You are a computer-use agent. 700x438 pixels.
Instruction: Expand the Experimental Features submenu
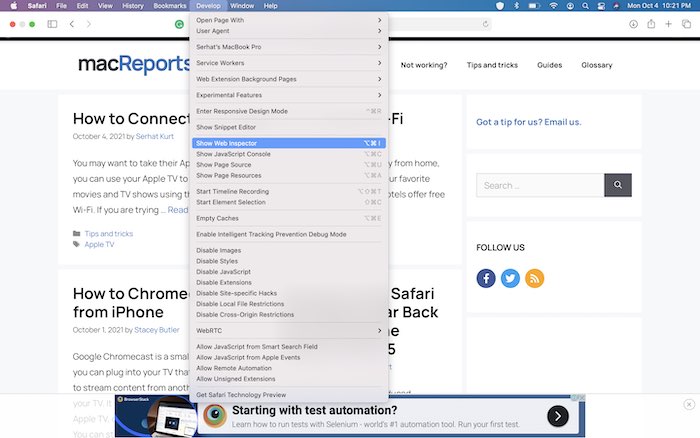(289, 95)
